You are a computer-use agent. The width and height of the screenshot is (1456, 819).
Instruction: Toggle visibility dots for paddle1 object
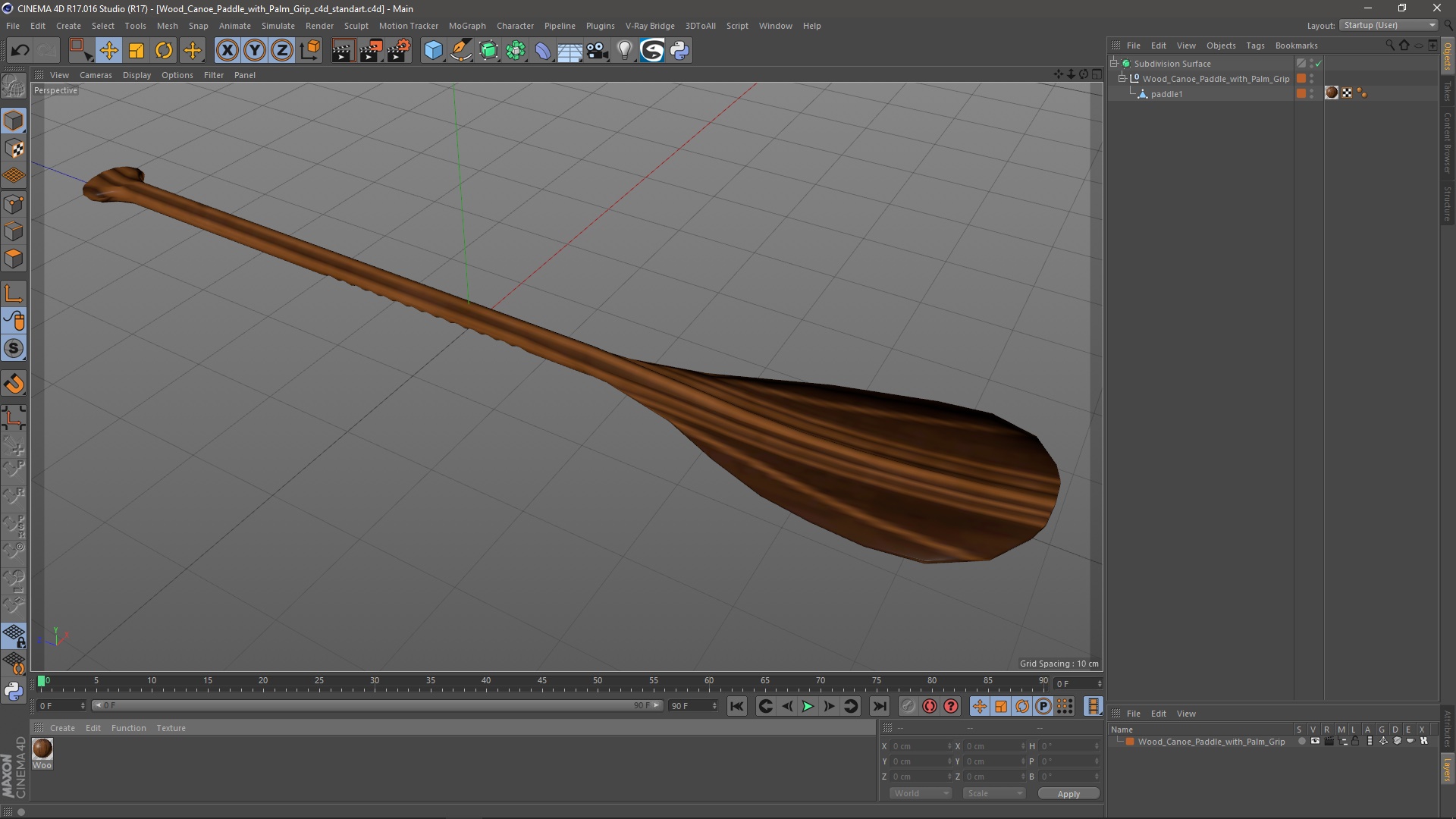(1312, 93)
